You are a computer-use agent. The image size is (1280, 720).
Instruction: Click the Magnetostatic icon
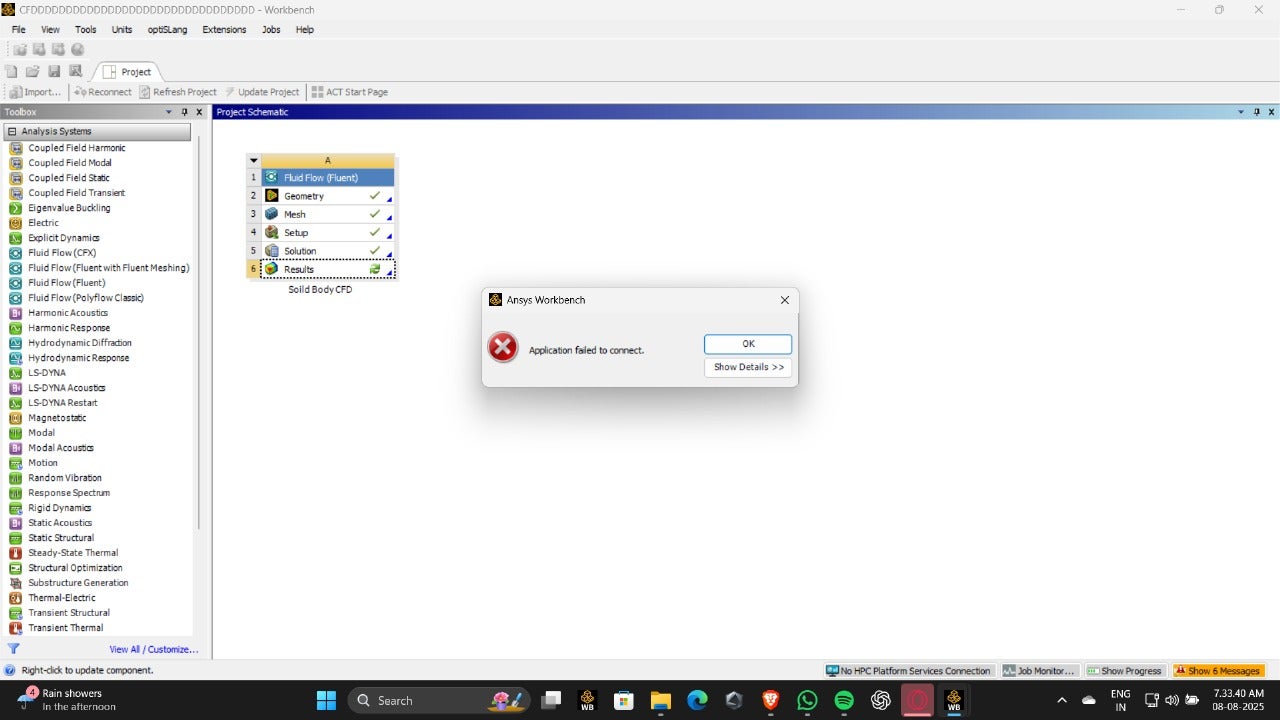pyautogui.click(x=16, y=418)
